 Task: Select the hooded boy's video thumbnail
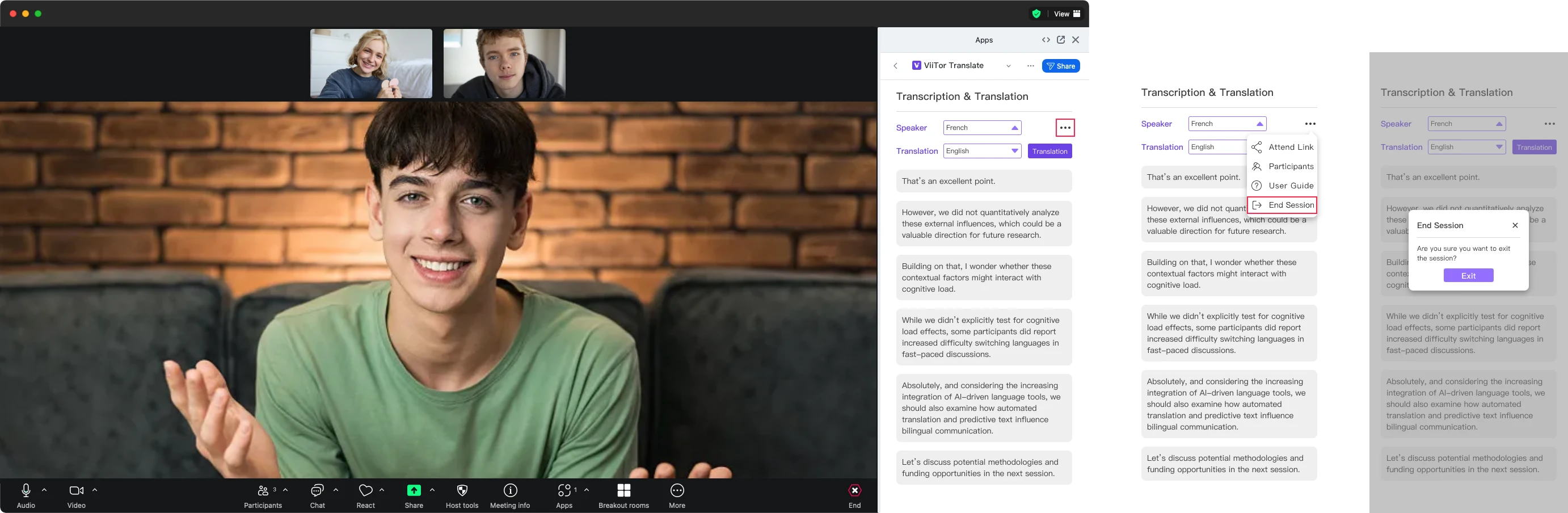point(505,64)
